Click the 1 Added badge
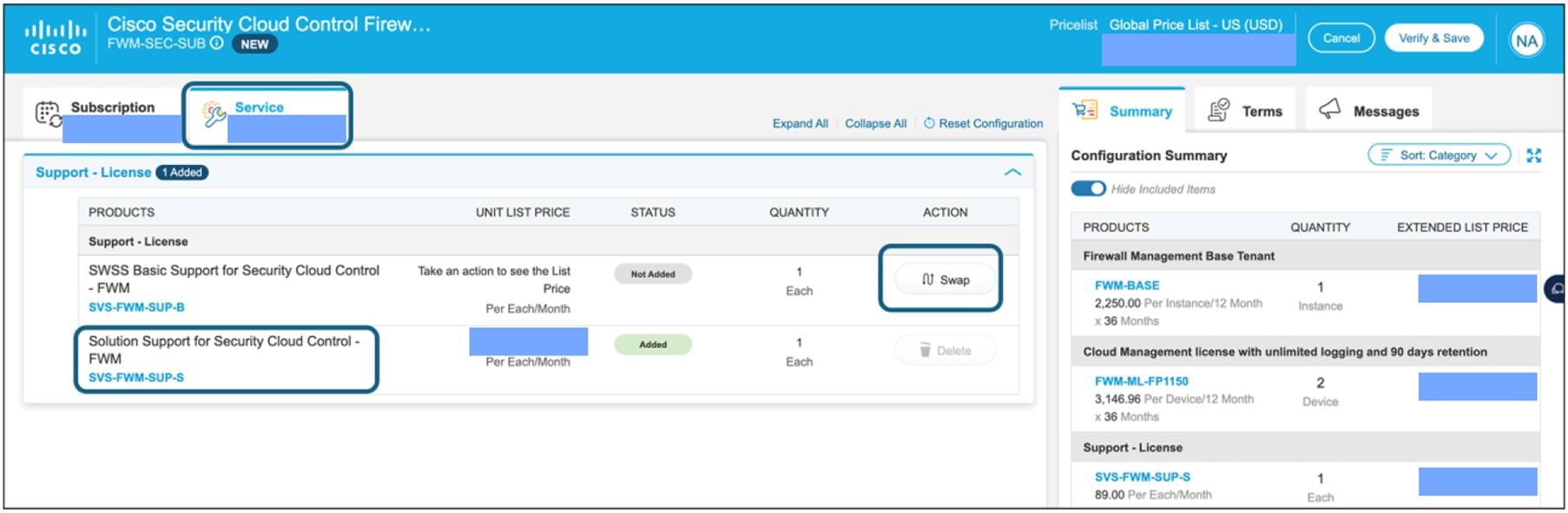This screenshot has width=1568, height=513. pos(182,173)
